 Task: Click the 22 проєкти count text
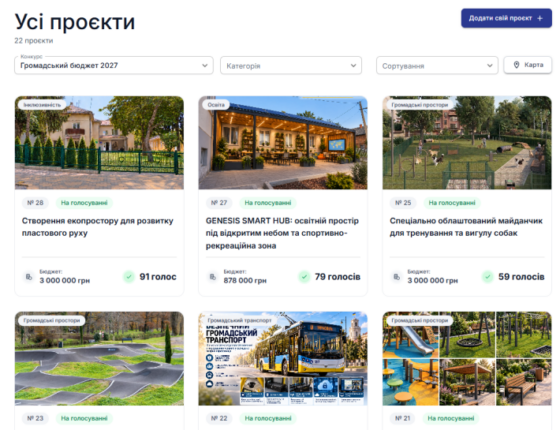(34, 41)
